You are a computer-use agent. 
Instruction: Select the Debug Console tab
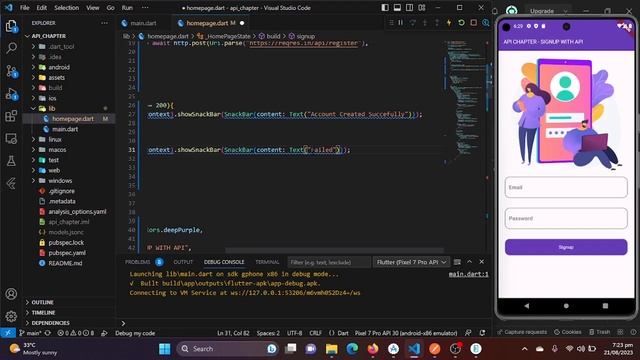click(224, 262)
